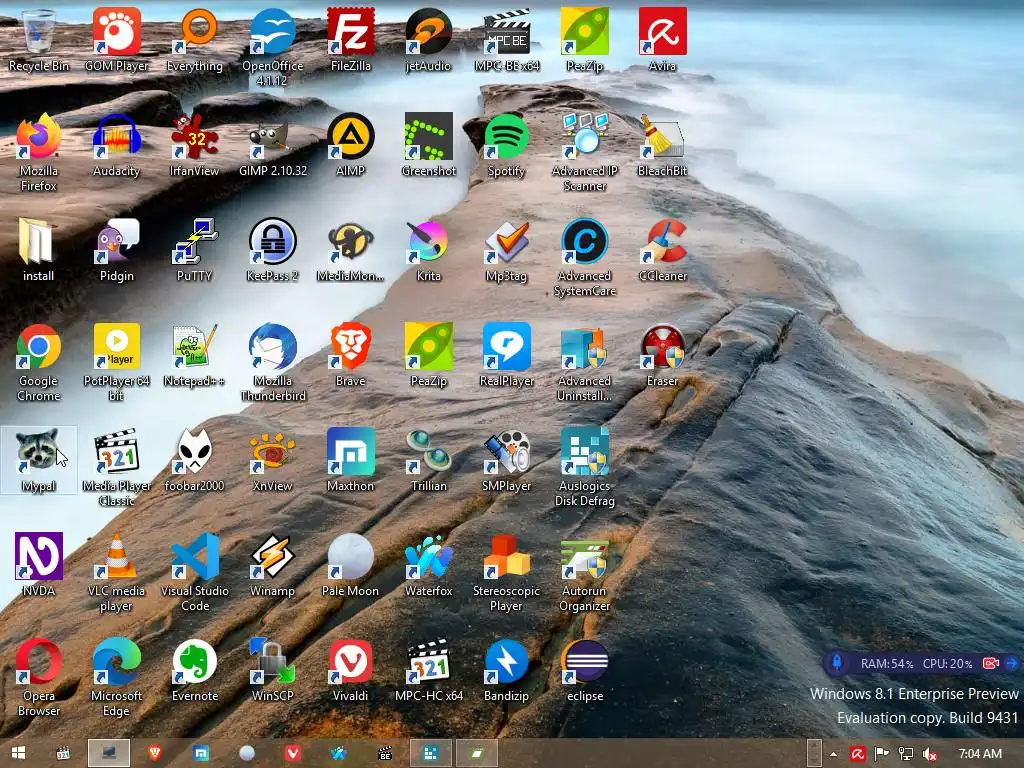Click the rocket boost widget button
Screen dimensions: 1024x768
click(837, 664)
